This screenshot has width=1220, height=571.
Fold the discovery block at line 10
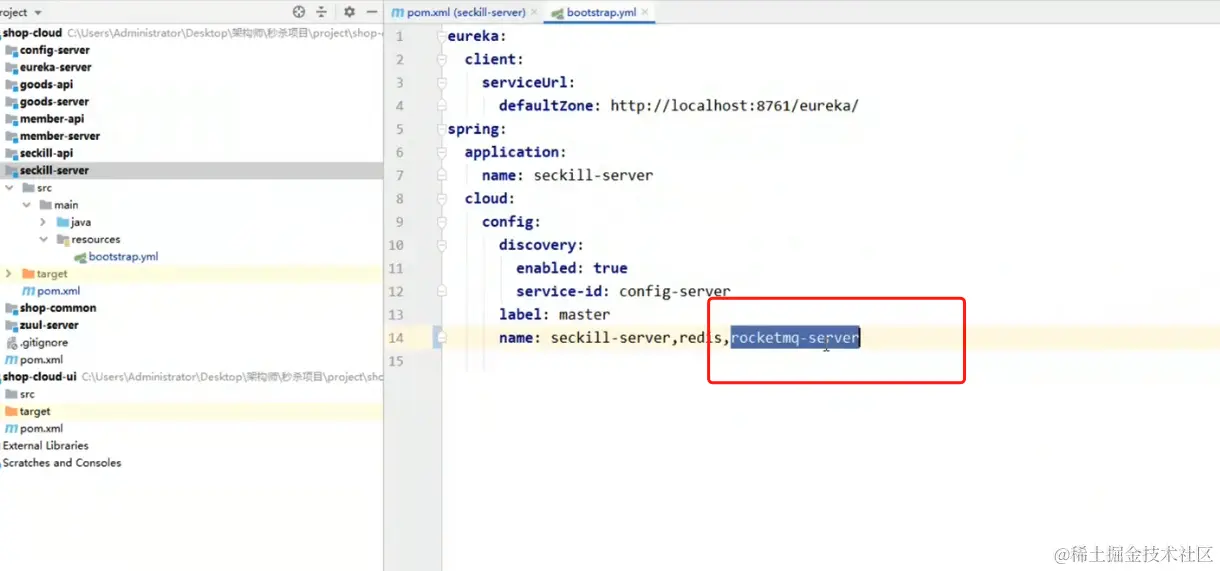coord(440,245)
